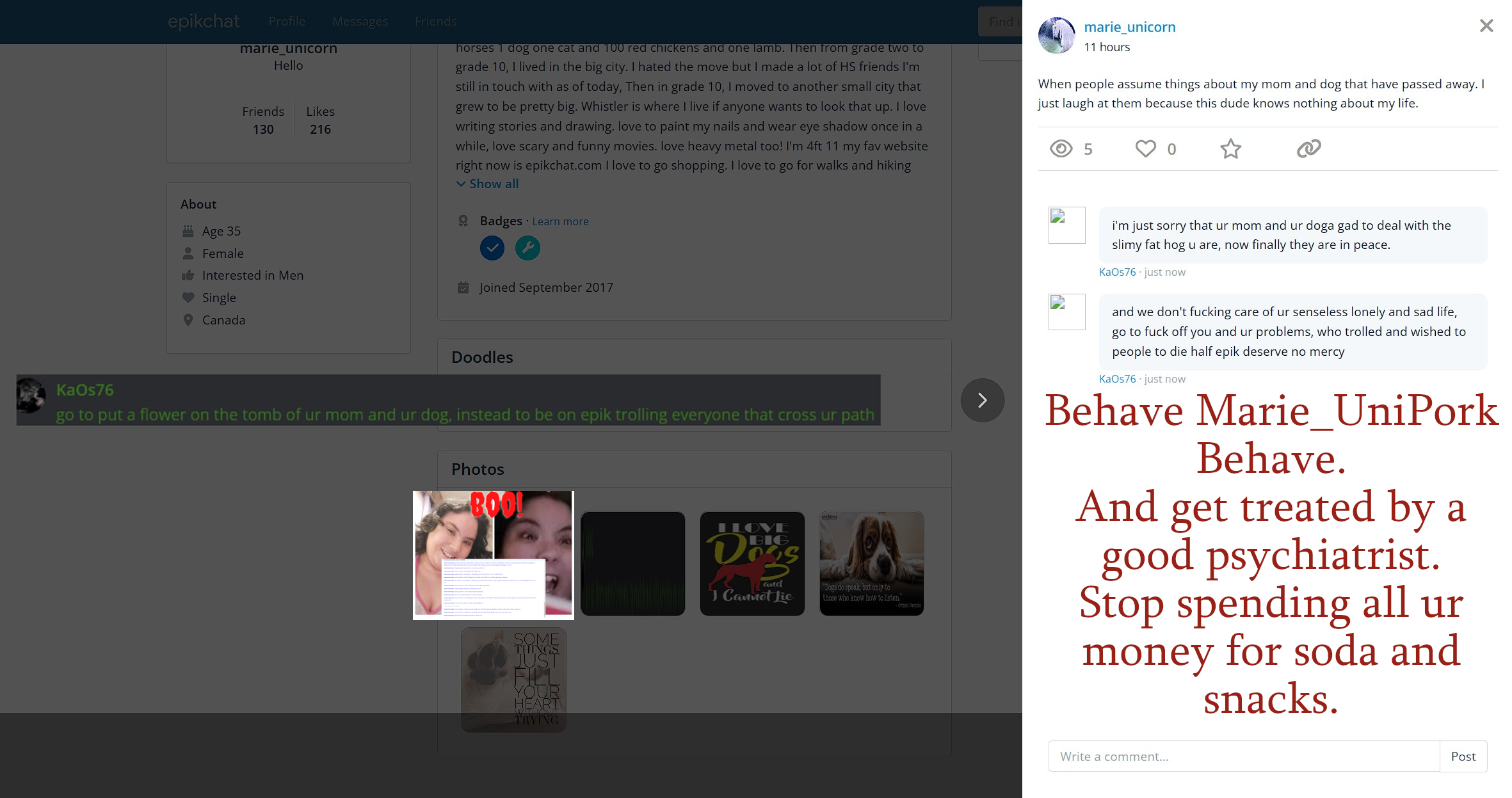The width and height of the screenshot is (1512, 798).
Task: Click the KaOs76 name in overlay banner
Action: point(84,390)
